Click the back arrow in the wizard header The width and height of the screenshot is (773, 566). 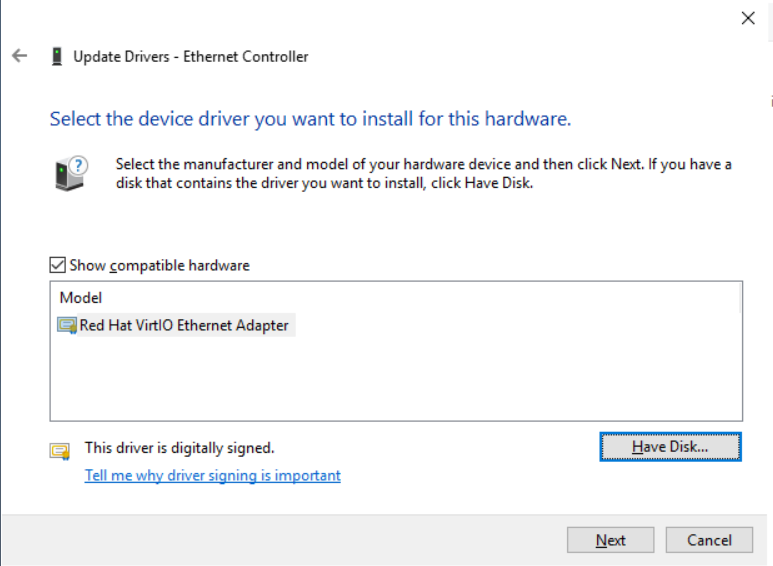point(19,56)
